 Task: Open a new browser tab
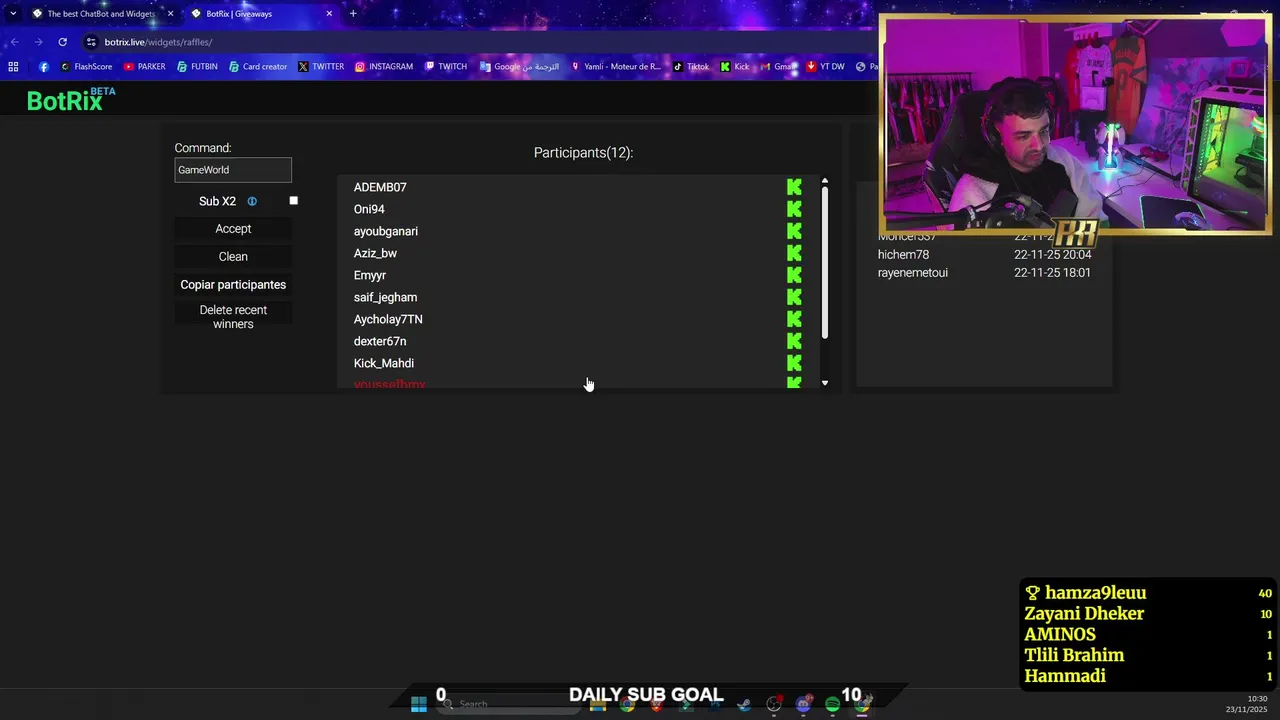[x=353, y=14]
